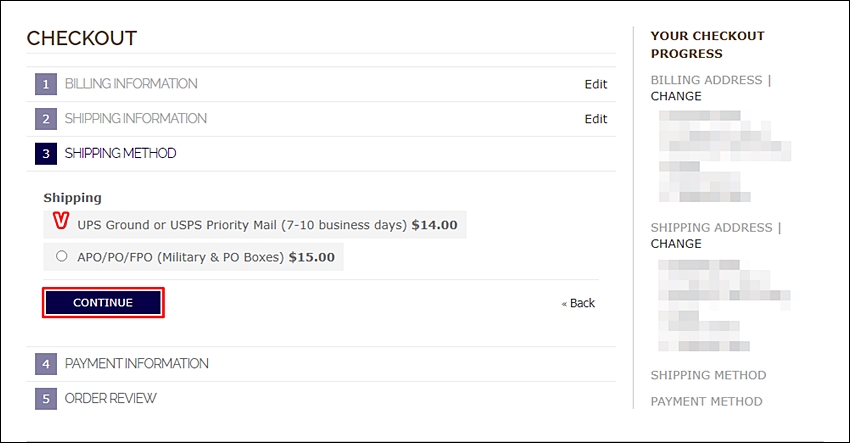This screenshot has width=850, height=443.
Task: Expand the Shipping Information section header
Action: pyautogui.click(x=136, y=118)
